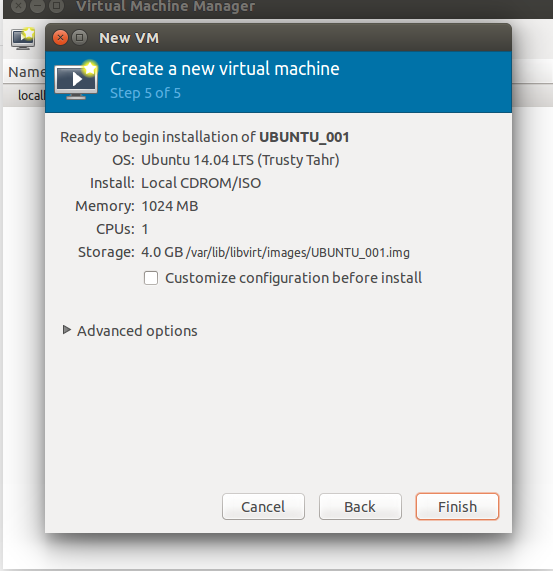Click the storage path /var/lib/libvirt/images/UBUNTU_001.img

click(298, 252)
